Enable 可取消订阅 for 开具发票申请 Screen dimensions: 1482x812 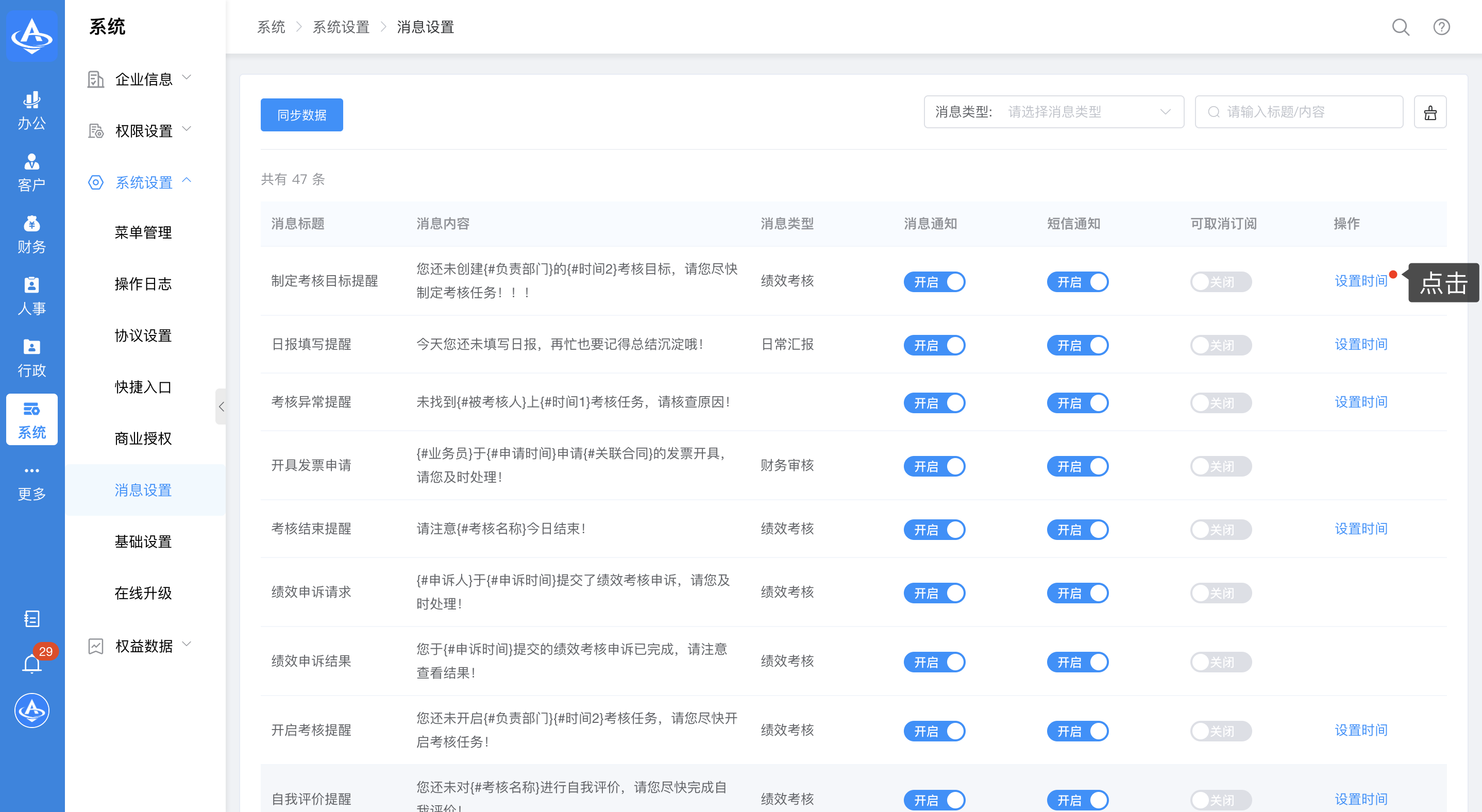pos(1220,466)
